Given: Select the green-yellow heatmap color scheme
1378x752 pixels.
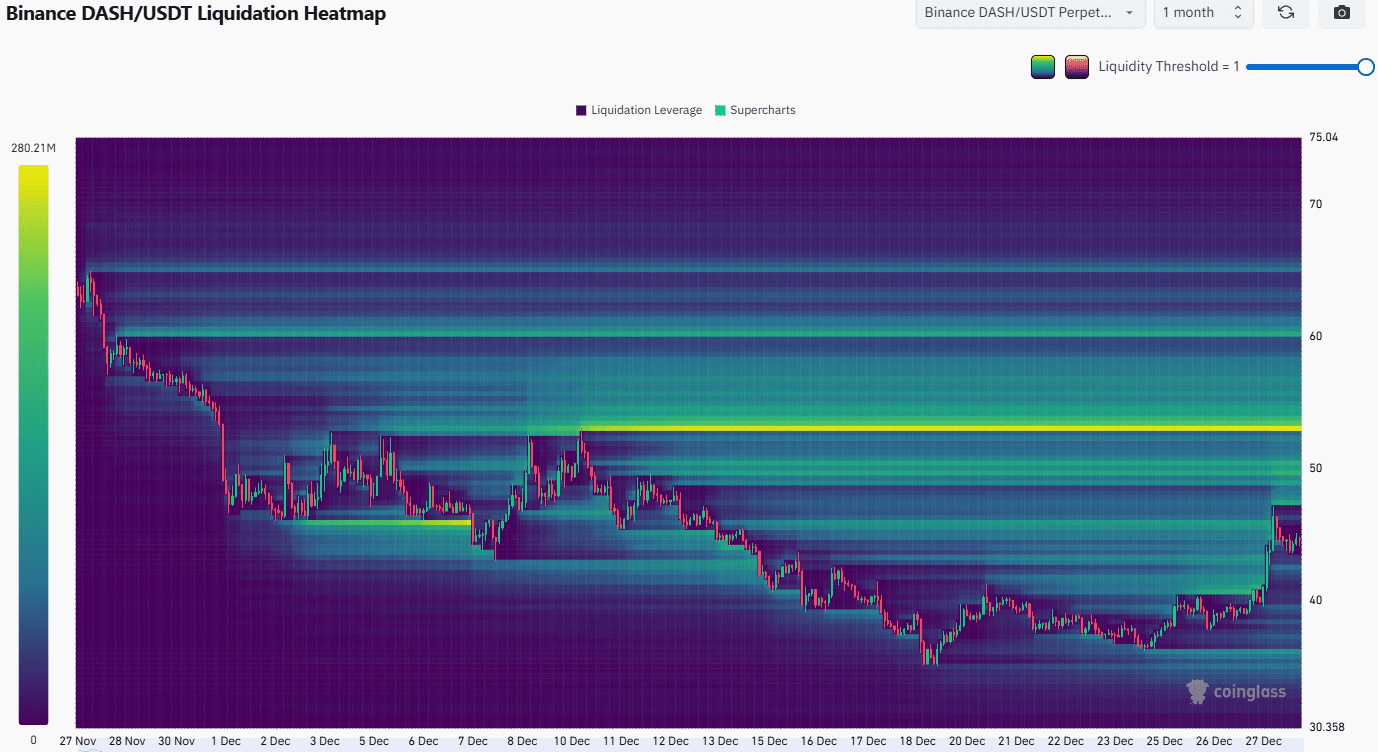Looking at the screenshot, I should pyautogui.click(x=1043, y=67).
